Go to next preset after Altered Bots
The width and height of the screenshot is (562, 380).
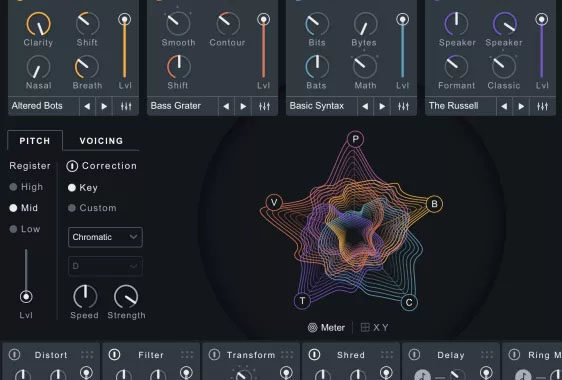[x=104, y=106]
